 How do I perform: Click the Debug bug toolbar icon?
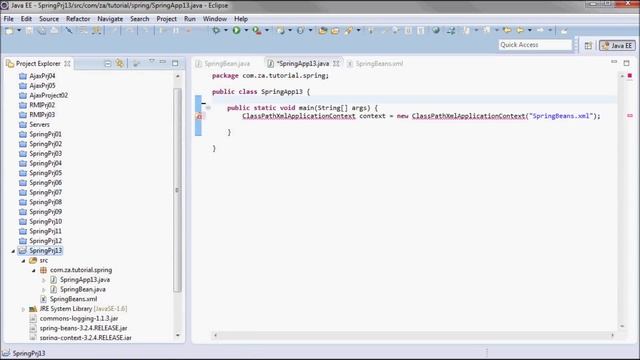(216, 30)
